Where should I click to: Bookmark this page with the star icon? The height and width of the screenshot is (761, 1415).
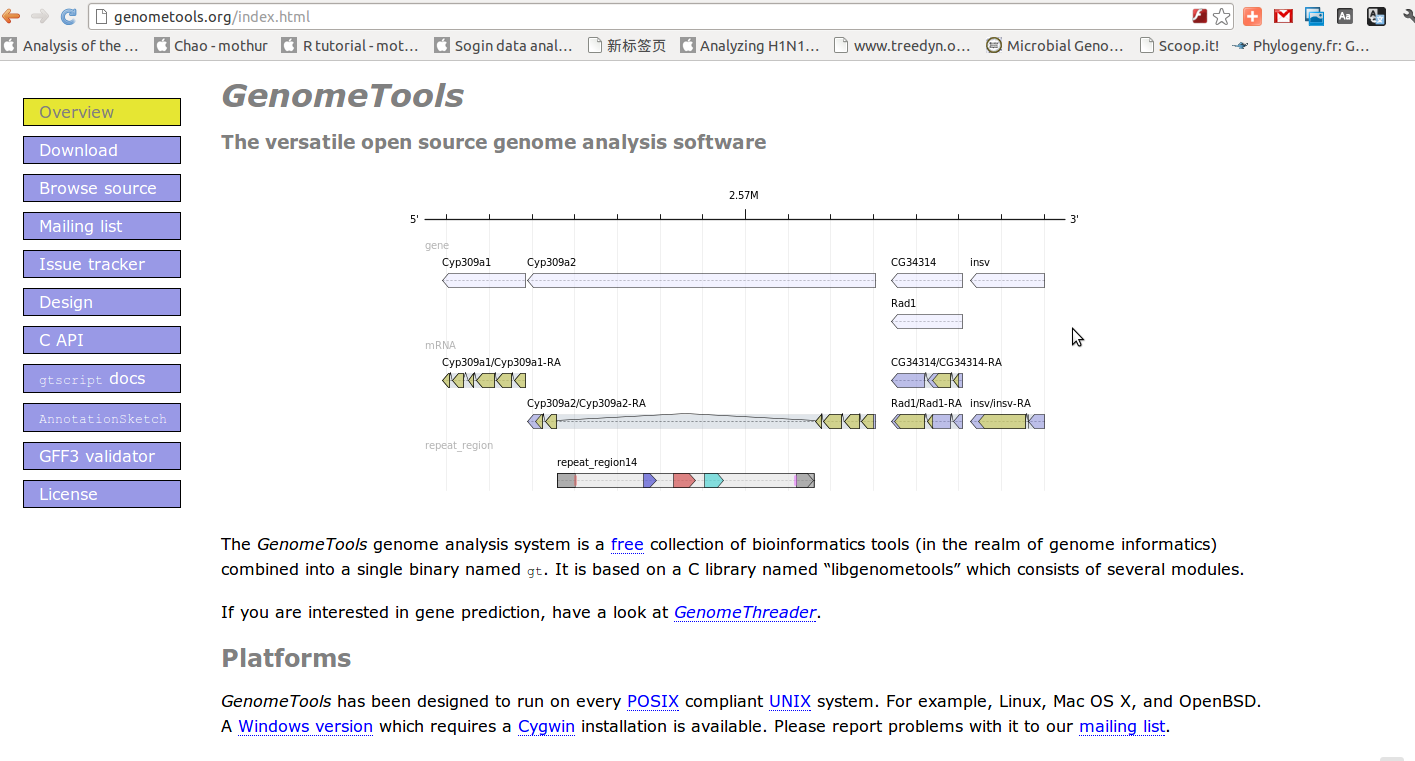point(1221,16)
